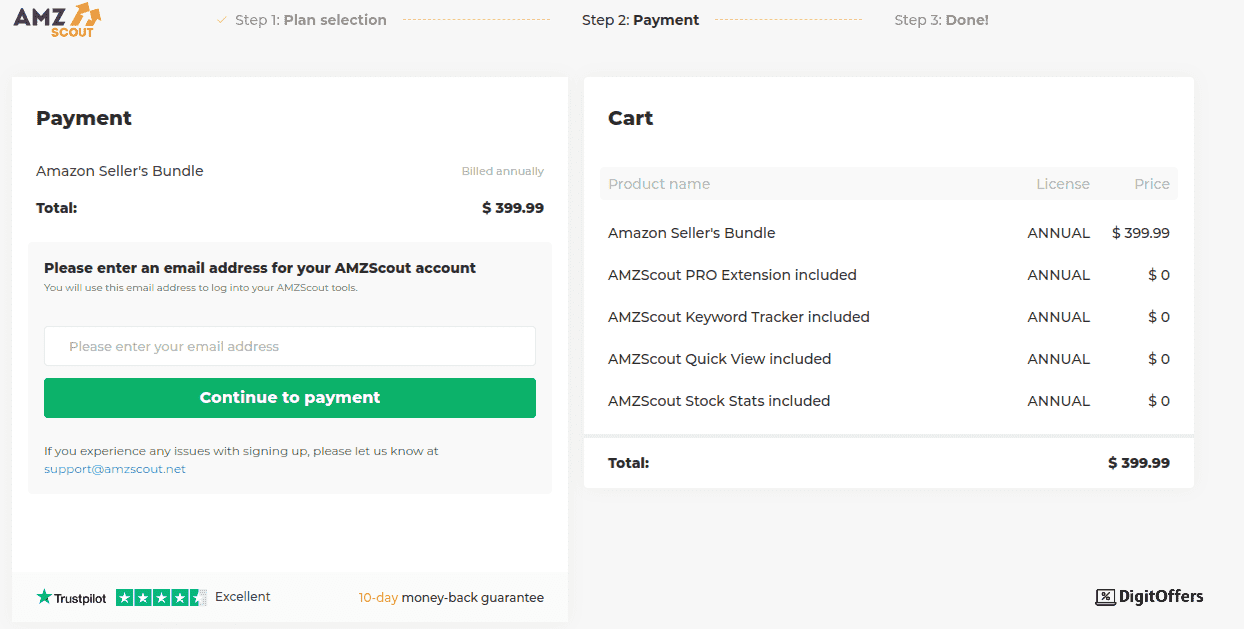Click the Price column header
The width and height of the screenshot is (1244, 629).
tap(1152, 184)
